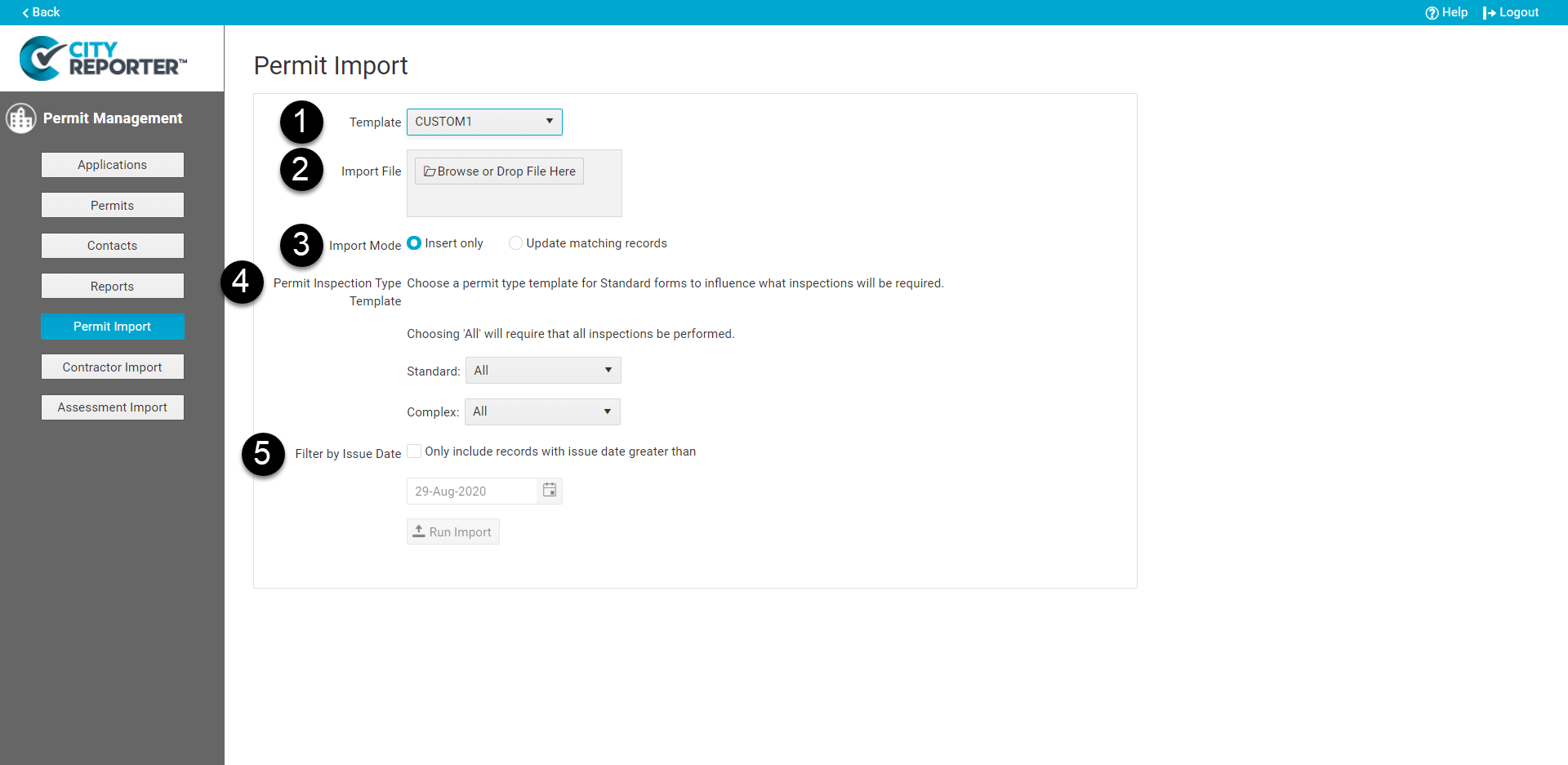Click the upload icon on Run Import
This screenshot has width=1568, height=765.
pos(419,531)
